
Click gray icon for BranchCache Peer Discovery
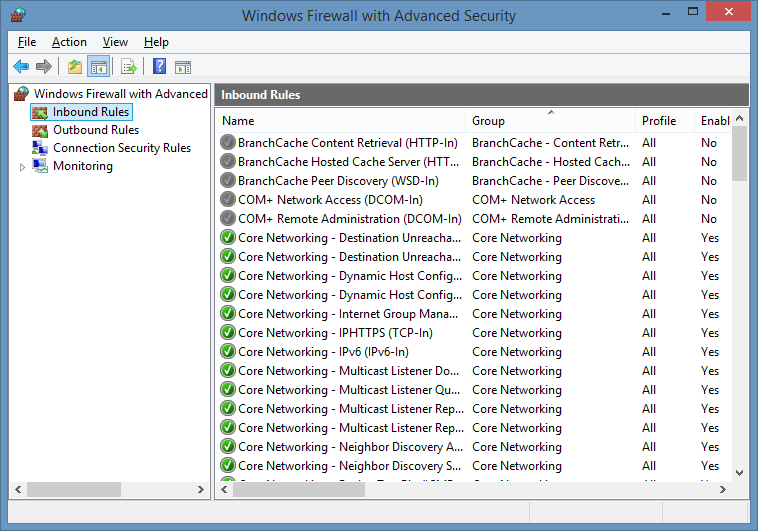tap(228, 180)
